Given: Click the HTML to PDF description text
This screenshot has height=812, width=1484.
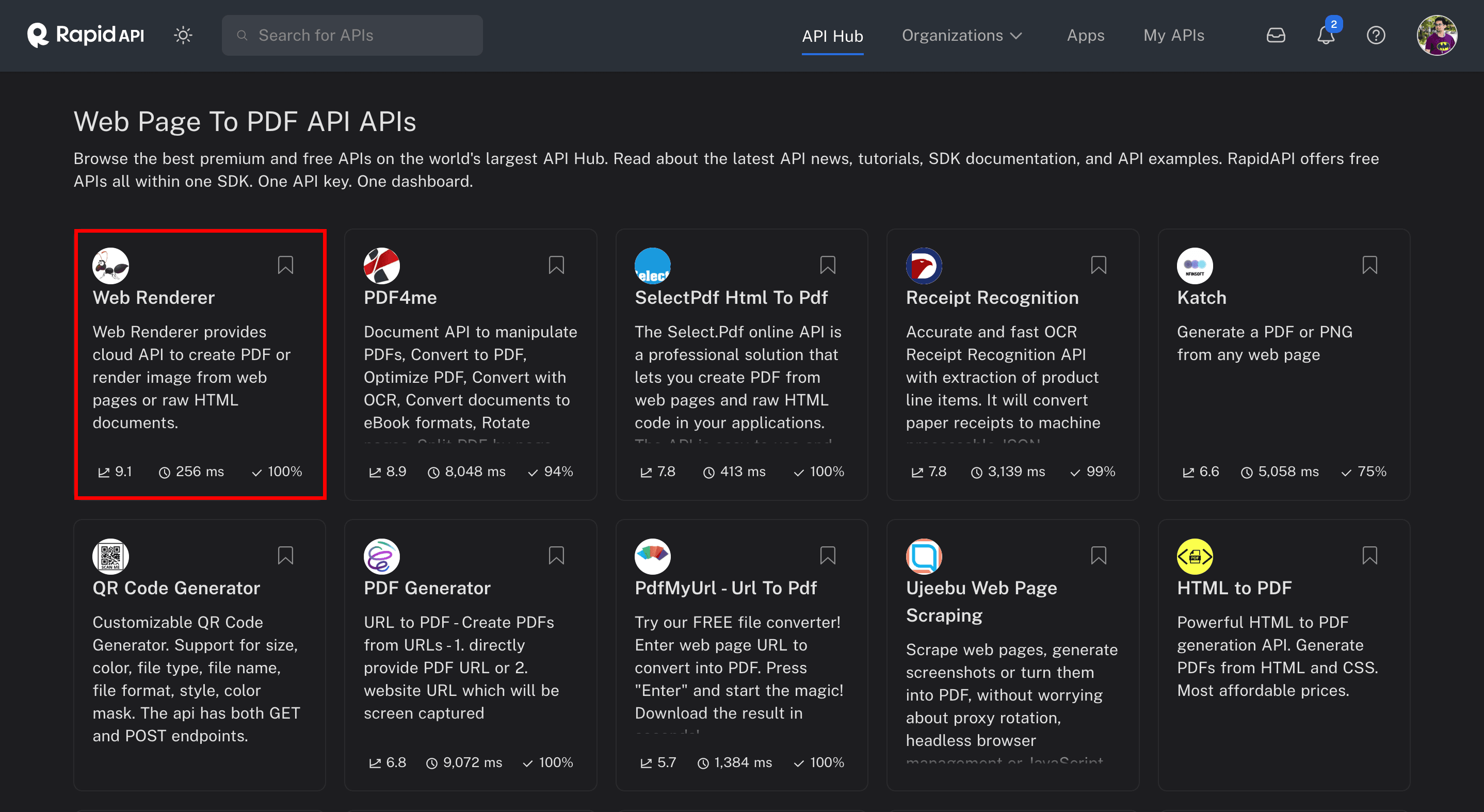Looking at the screenshot, I should tap(1277, 657).
